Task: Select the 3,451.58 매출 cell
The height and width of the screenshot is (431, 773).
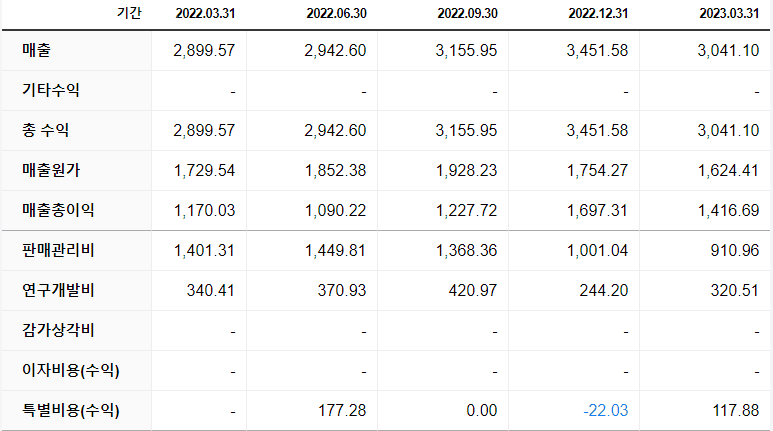Action: tap(596, 50)
